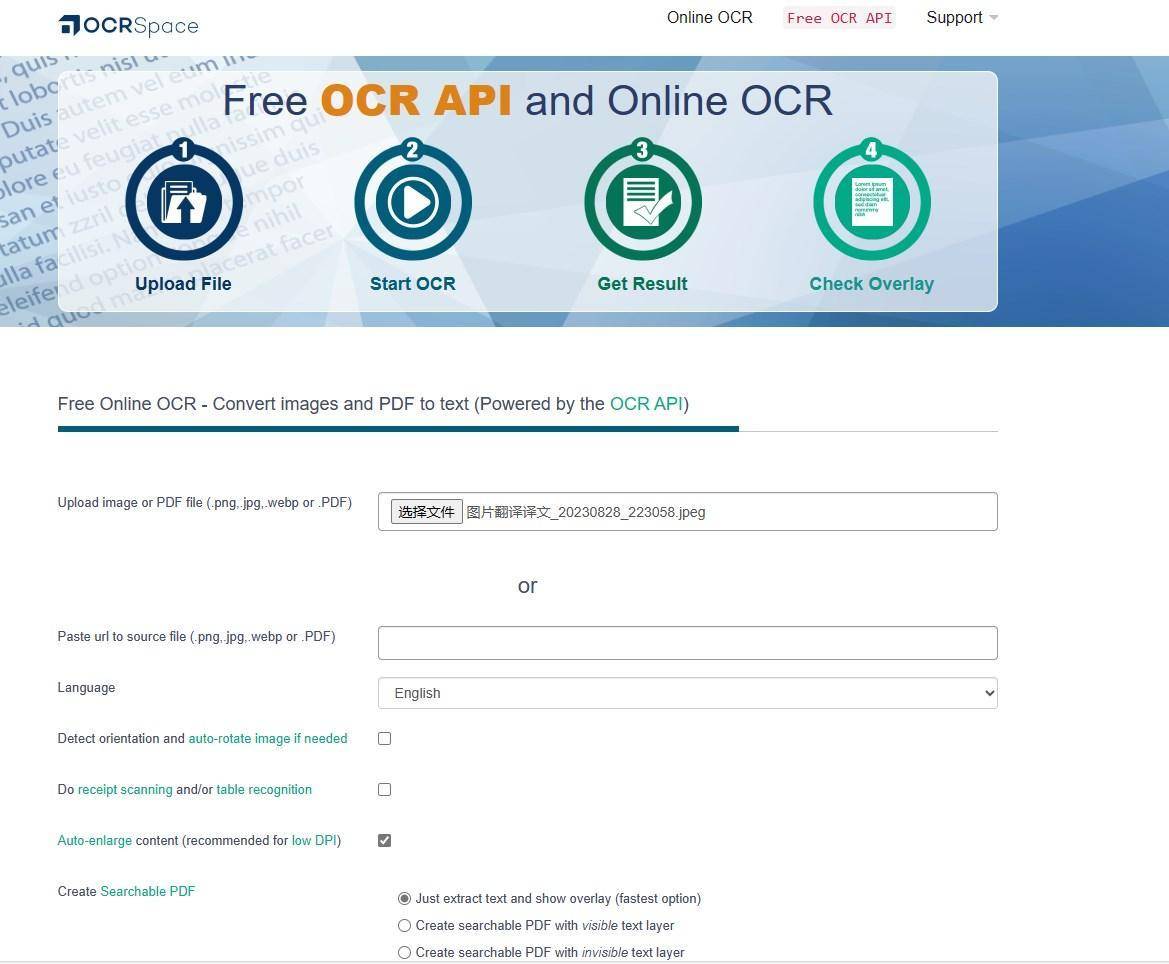1169x964 pixels.
Task: Open the receipt scanning link
Action: point(125,789)
